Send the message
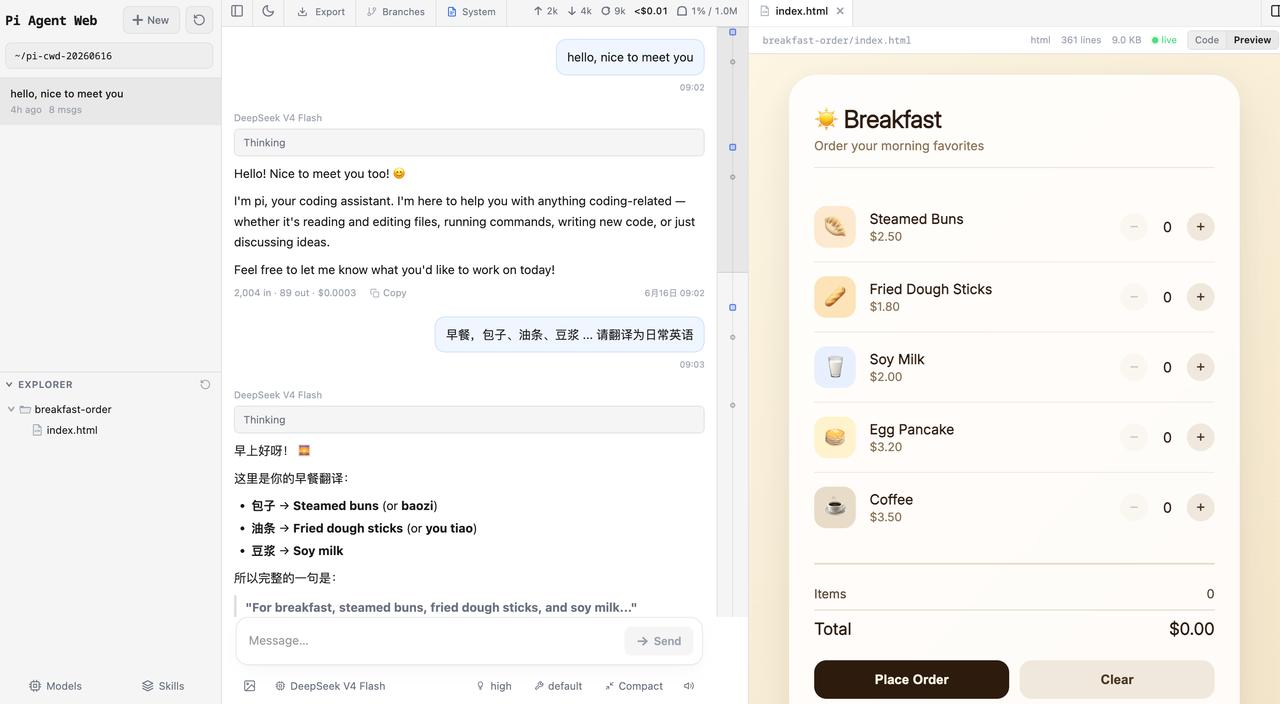The height and width of the screenshot is (704, 1280). point(659,641)
